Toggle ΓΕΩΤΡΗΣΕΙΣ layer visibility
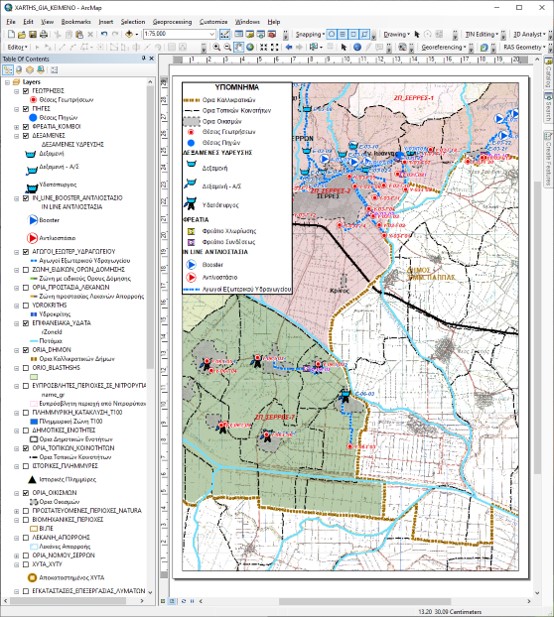 point(26,91)
